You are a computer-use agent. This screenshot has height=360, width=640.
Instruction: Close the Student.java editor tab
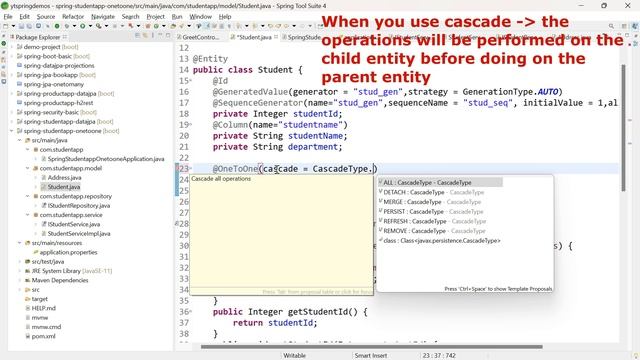pos(276,37)
